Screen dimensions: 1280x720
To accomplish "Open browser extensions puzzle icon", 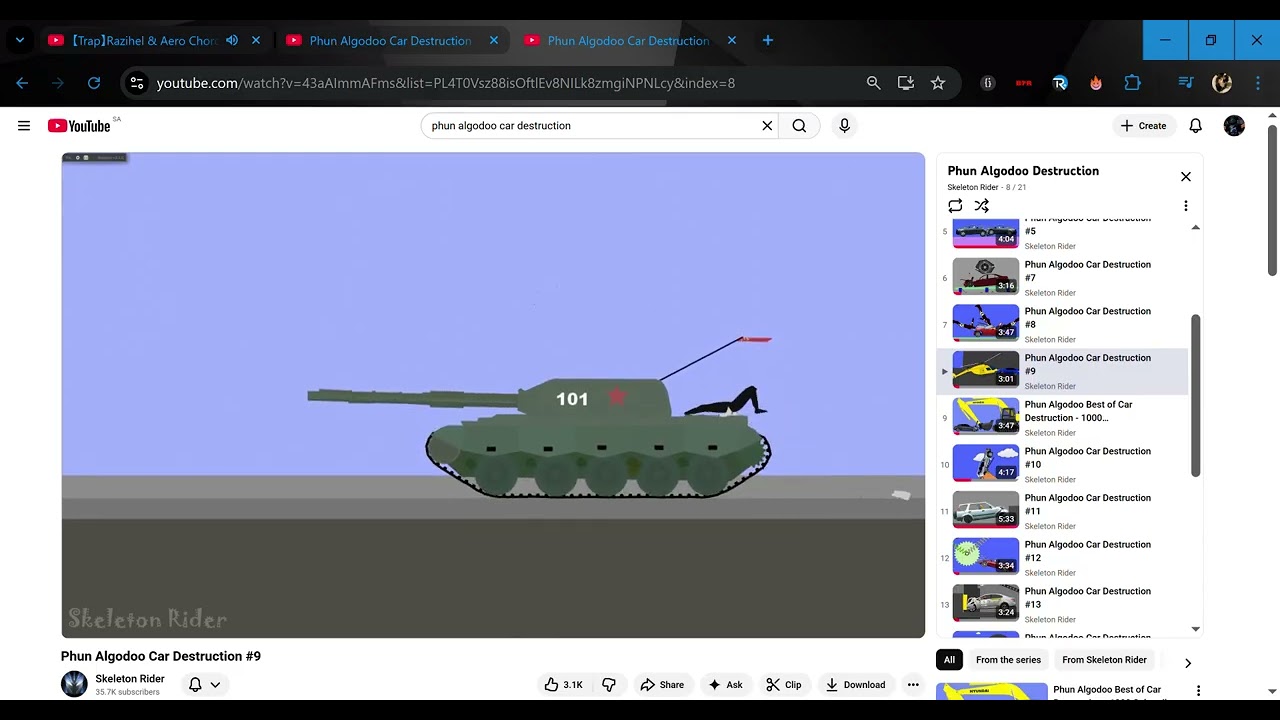I will click(x=1132, y=83).
